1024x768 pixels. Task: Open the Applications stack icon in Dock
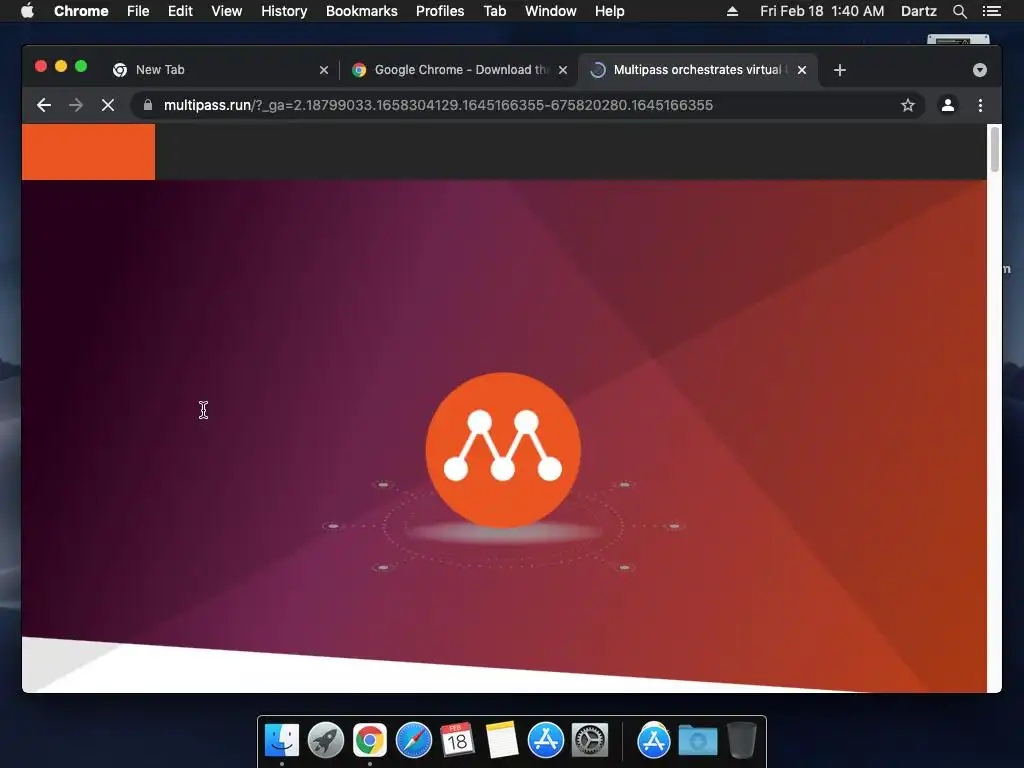pos(654,740)
